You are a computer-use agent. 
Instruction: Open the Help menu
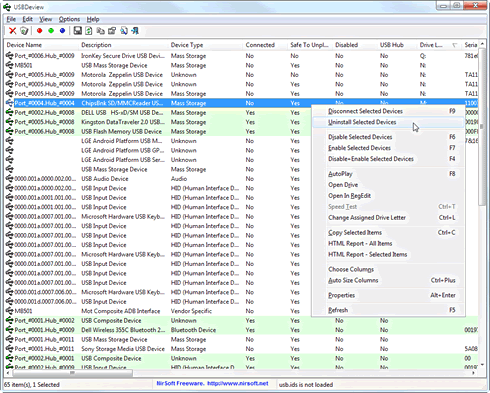(93, 19)
